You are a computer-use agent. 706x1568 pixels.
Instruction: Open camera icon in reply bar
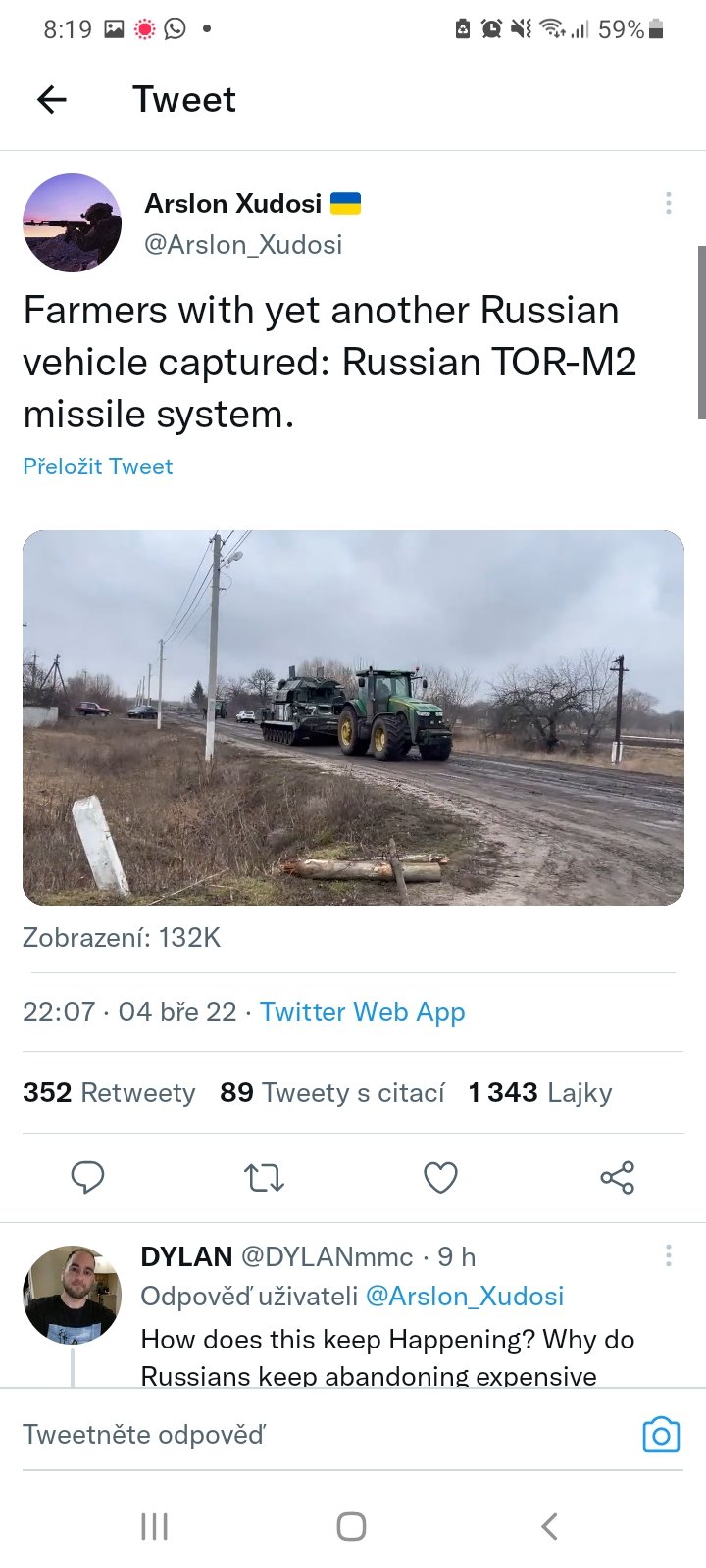[660, 1435]
